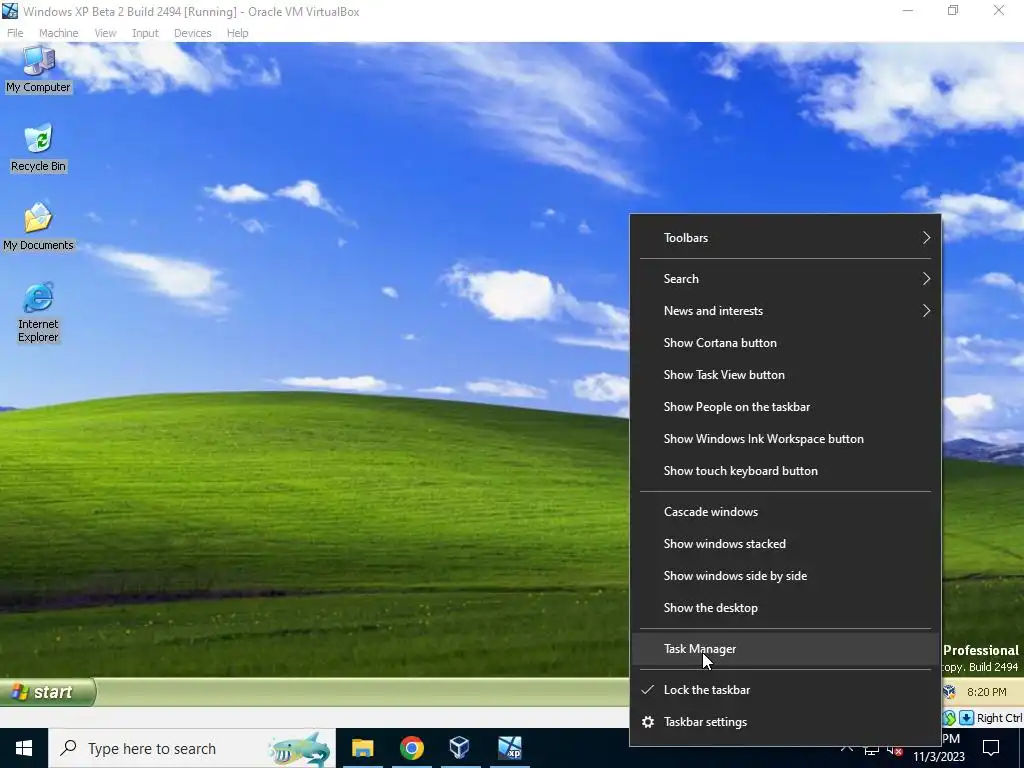Viewport: 1024px width, 768px height.
Task: Expand News and interests submenu
Action: tap(786, 311)
